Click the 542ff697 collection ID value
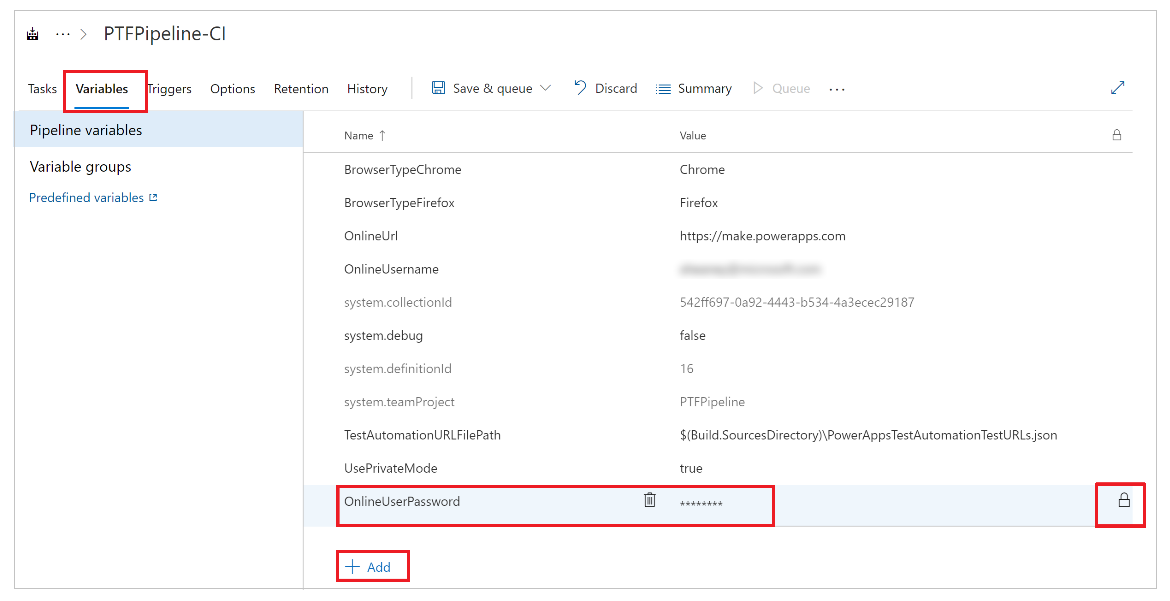Image resolution: width=1170 pixels, height=601 pixels. (797, 302)
